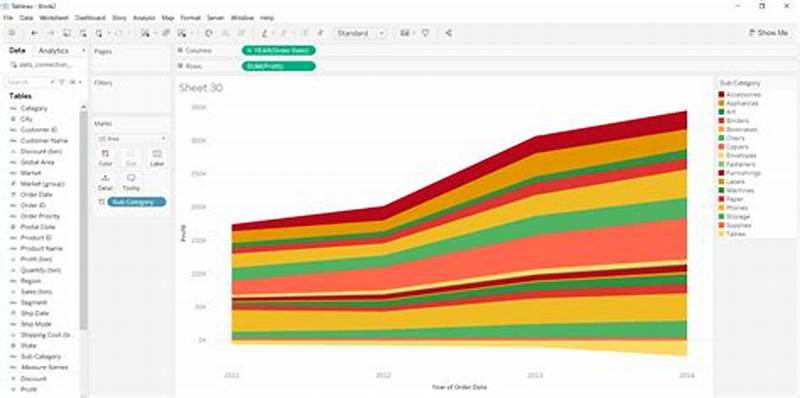Click the Tables list vertical scrollbar

click(84, 219)
